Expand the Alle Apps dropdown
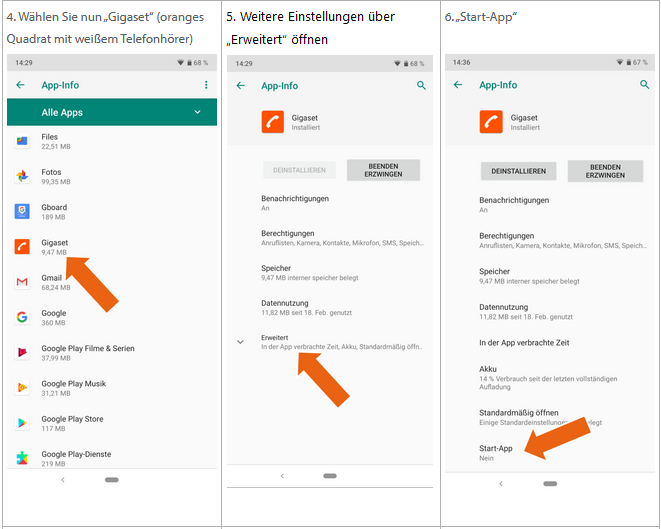The height and width of the screenshot is (529, 661). click(112, 112)
